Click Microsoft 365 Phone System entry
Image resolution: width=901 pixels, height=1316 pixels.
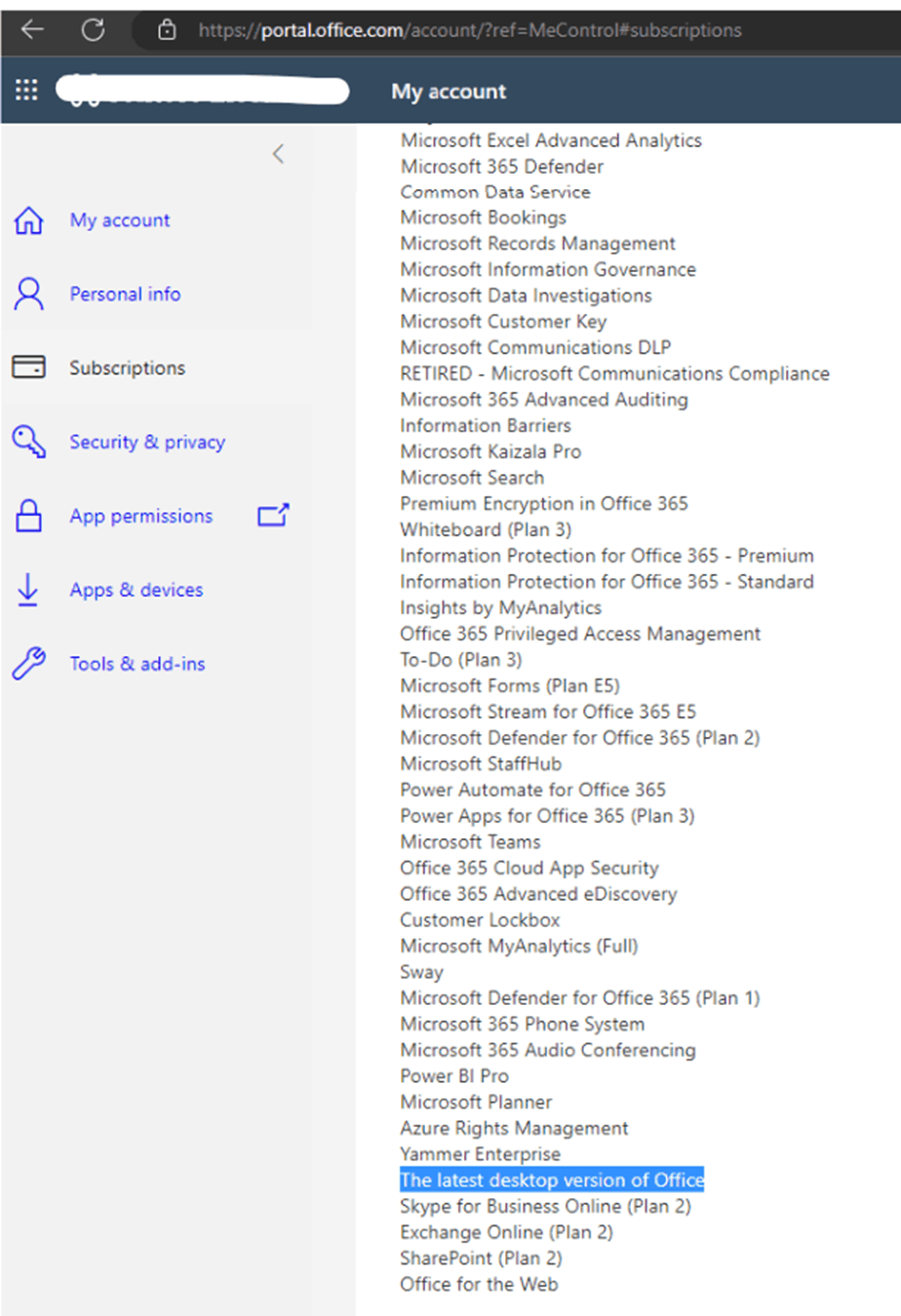pyautogui.click(x=523, y=1024)
